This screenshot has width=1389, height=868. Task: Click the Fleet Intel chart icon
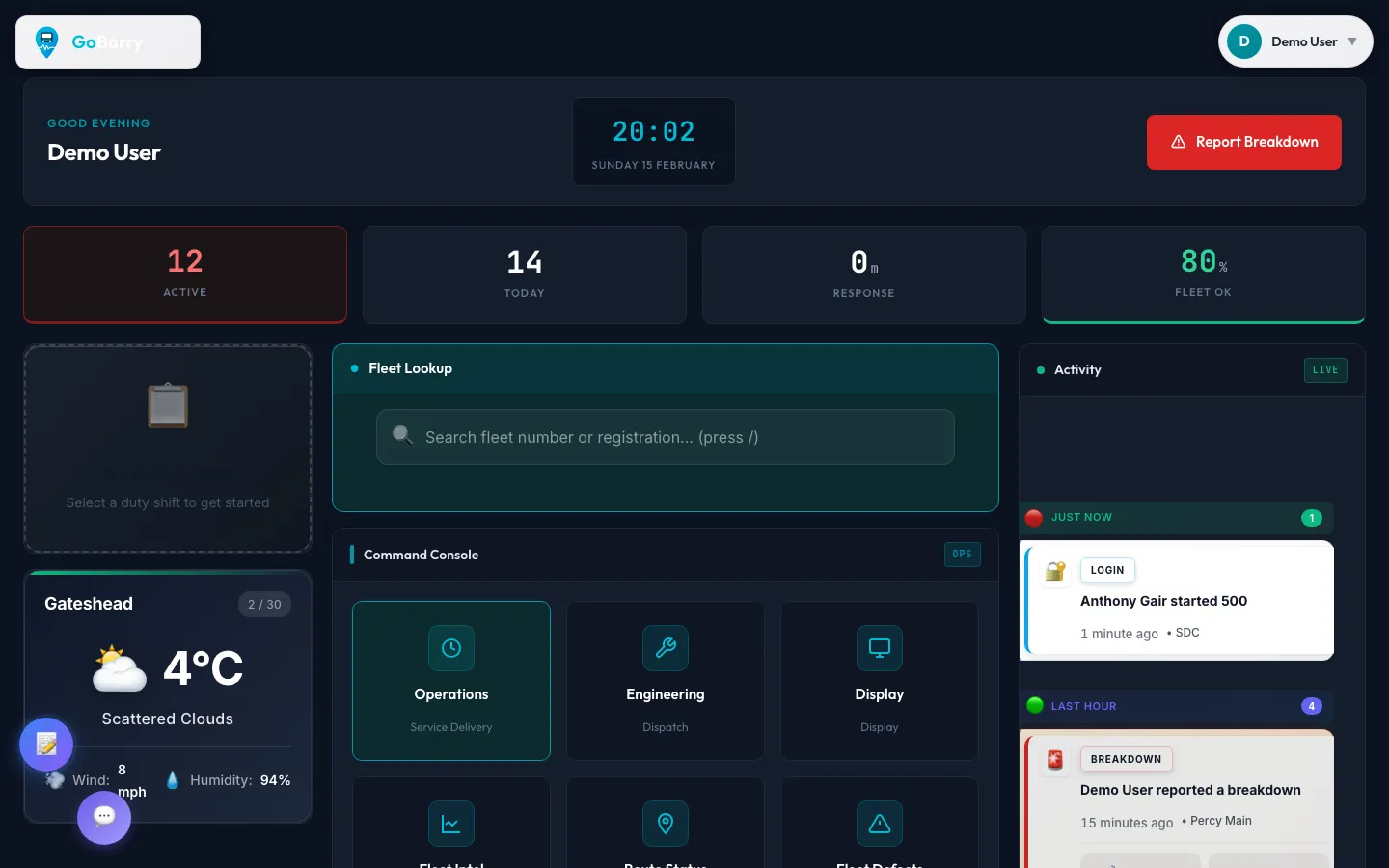click(451, 824)
